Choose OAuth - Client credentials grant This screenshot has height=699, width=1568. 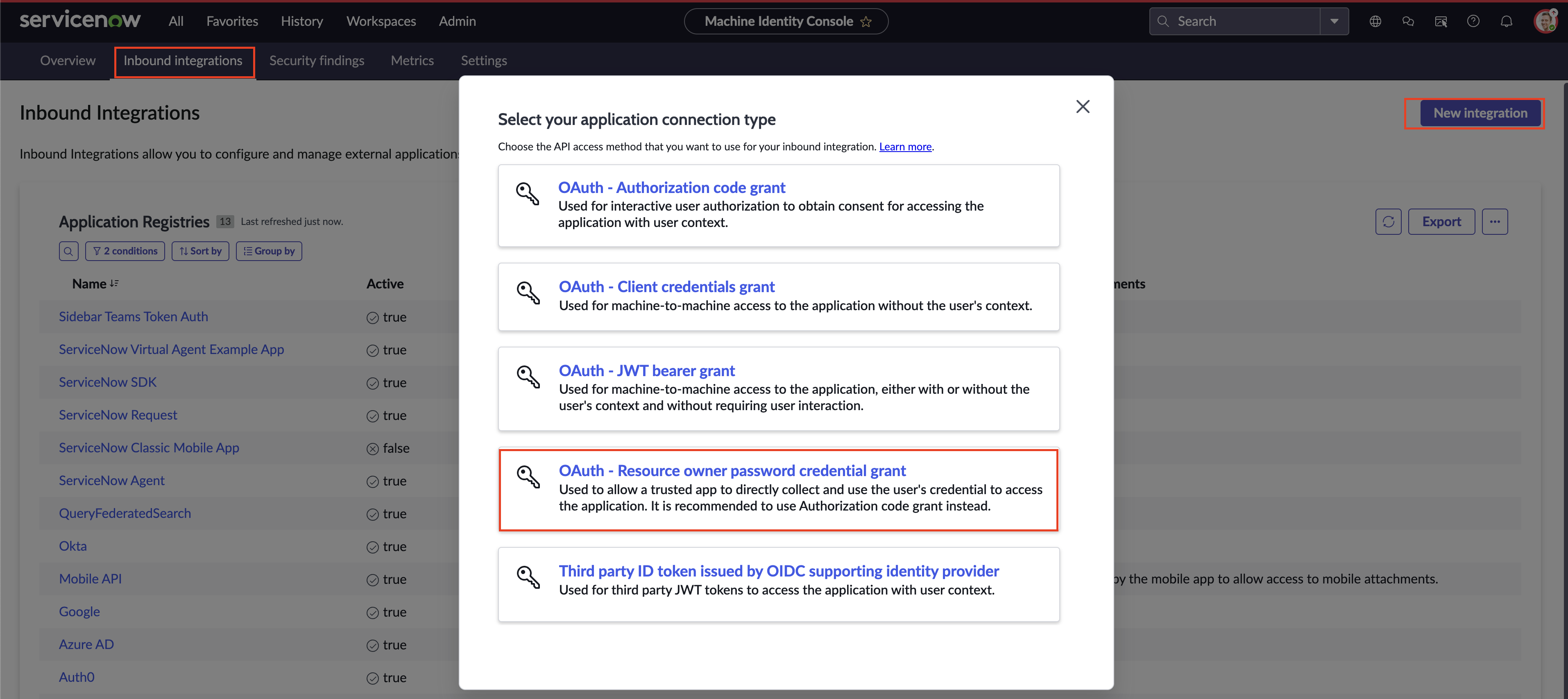pos(666,287)
